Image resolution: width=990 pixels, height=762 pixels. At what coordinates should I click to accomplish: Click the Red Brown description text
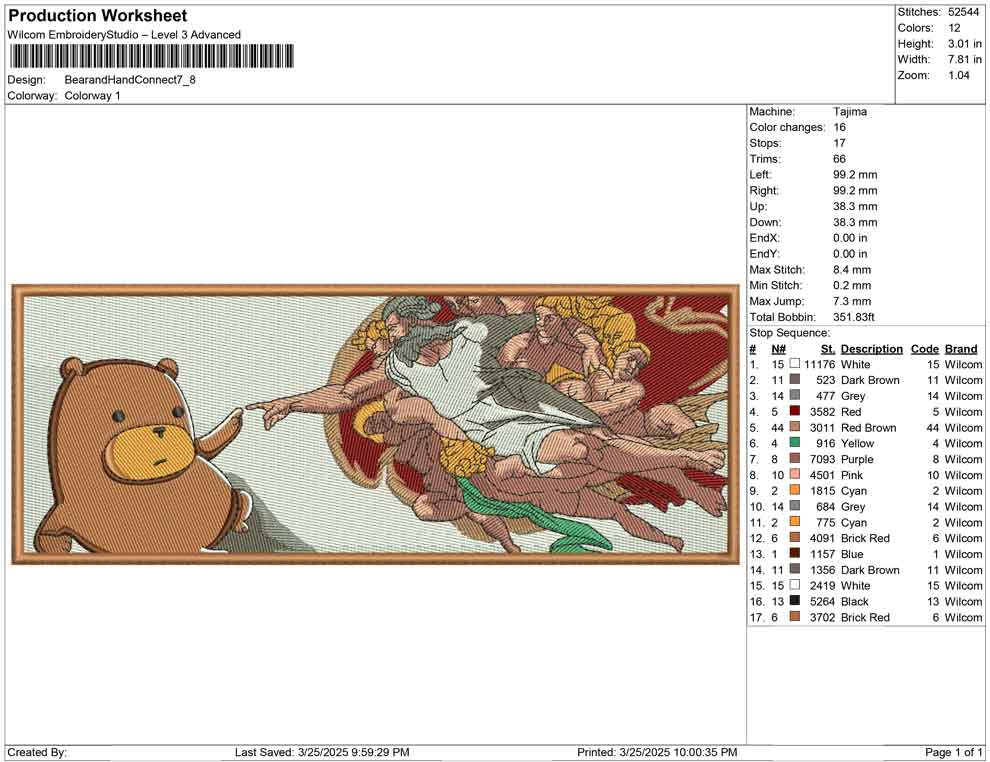(869, 427)
